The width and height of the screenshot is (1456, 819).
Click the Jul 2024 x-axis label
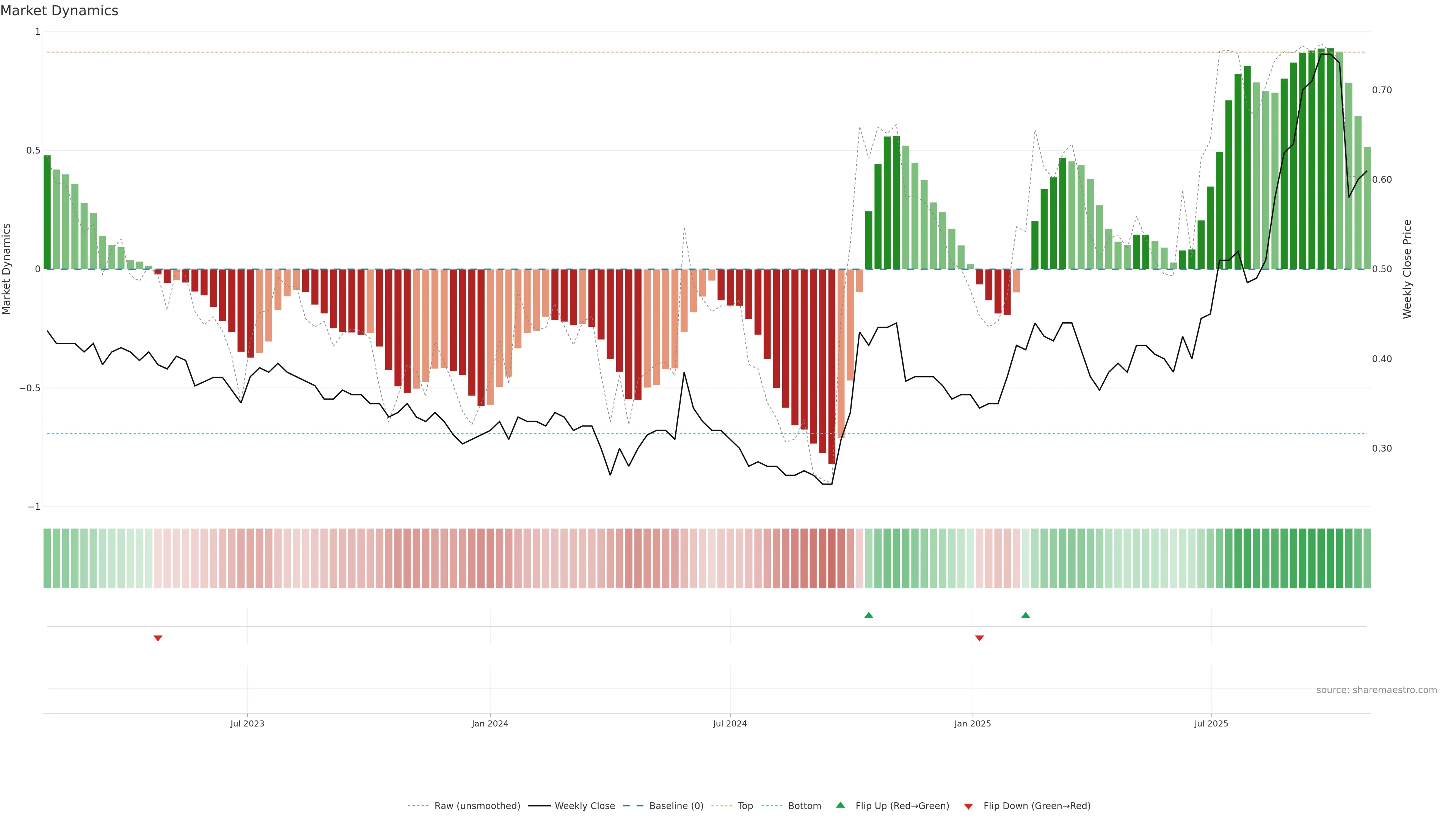tap(730, 723)
